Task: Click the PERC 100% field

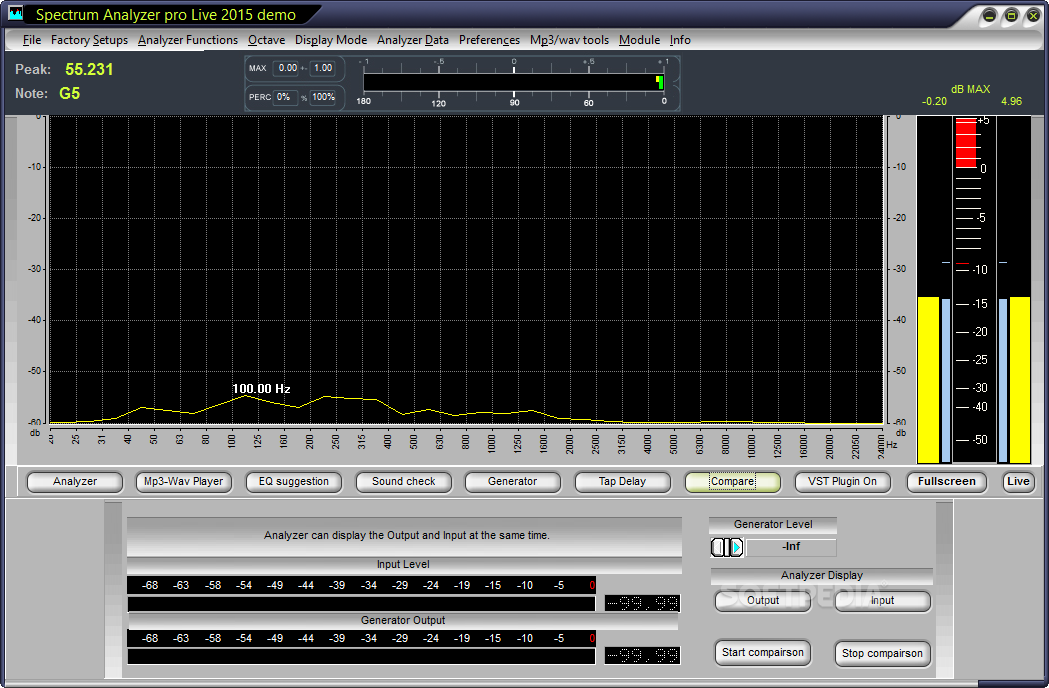Action: [323, 97]
